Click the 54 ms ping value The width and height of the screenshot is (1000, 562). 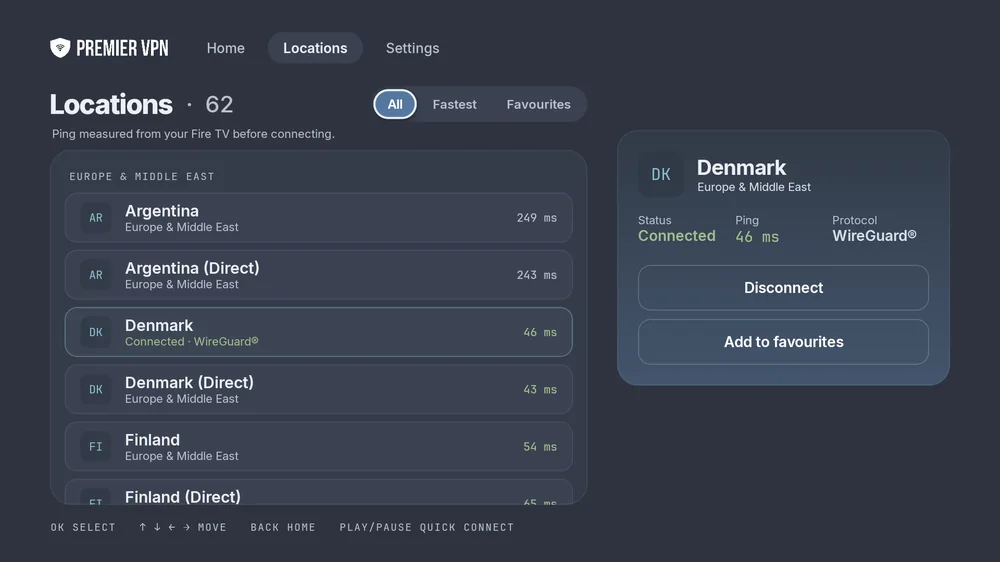[x=540, y=447]
